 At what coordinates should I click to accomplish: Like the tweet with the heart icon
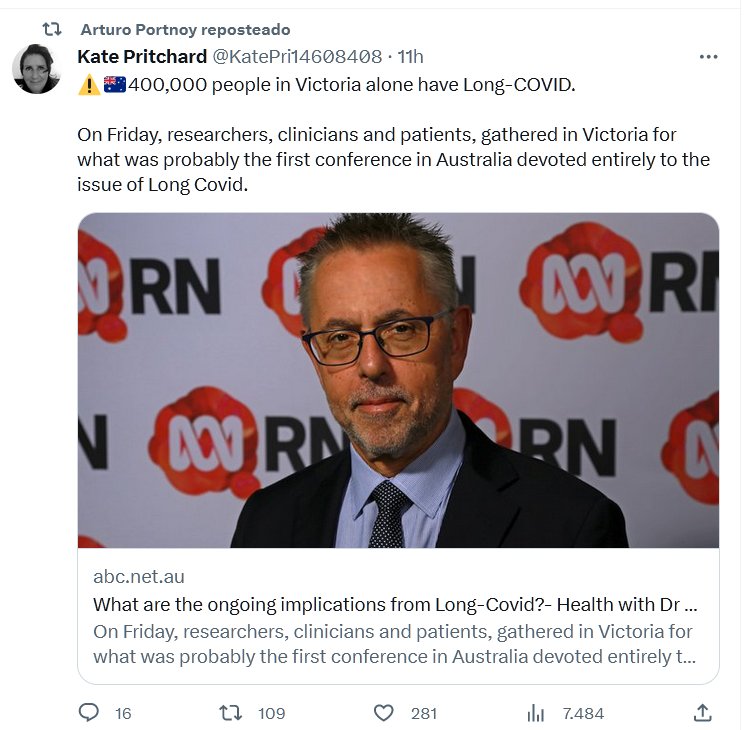(x=383, y=713)
